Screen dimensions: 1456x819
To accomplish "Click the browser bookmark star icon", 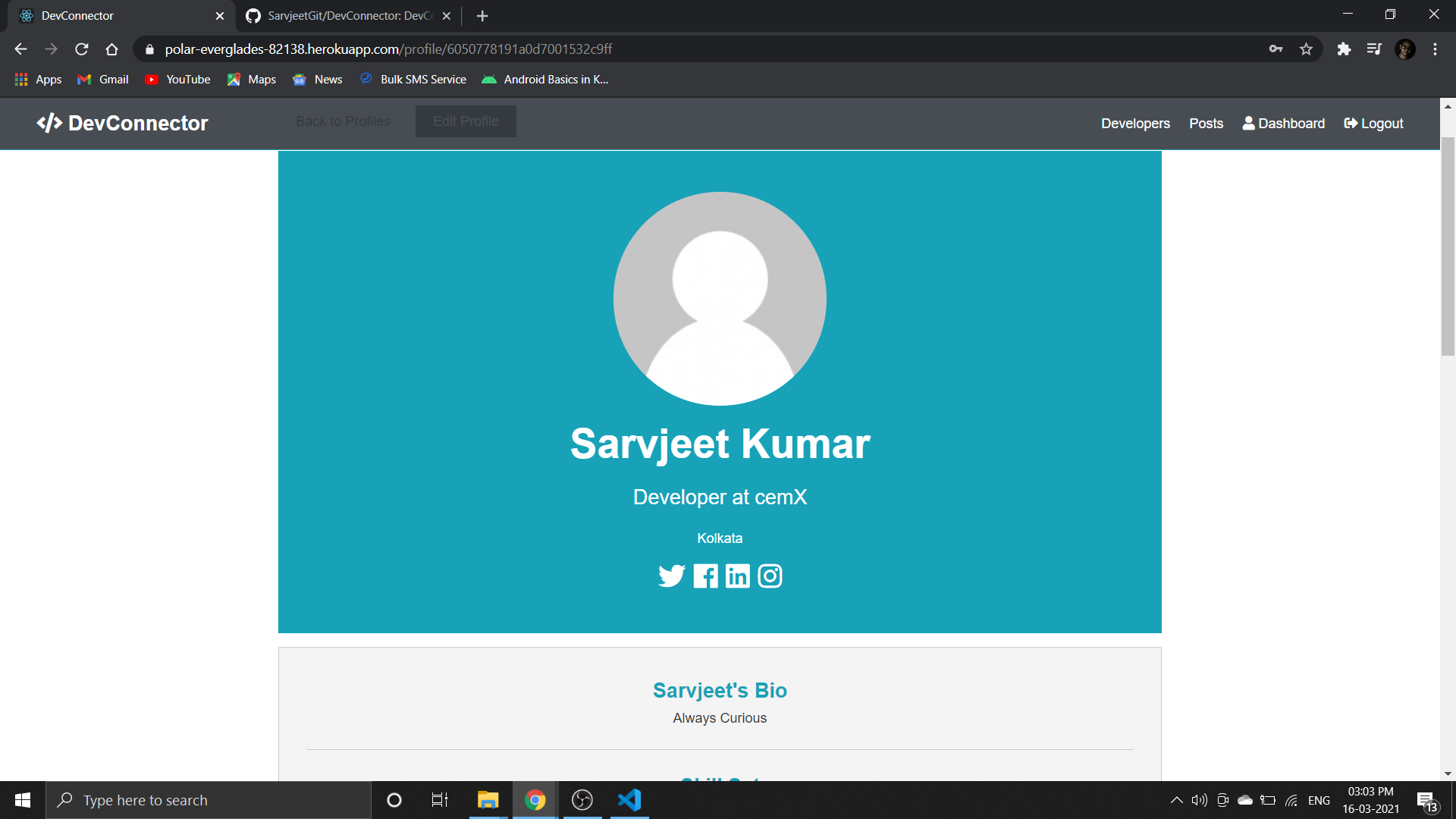I will (x=1306, y=49).
